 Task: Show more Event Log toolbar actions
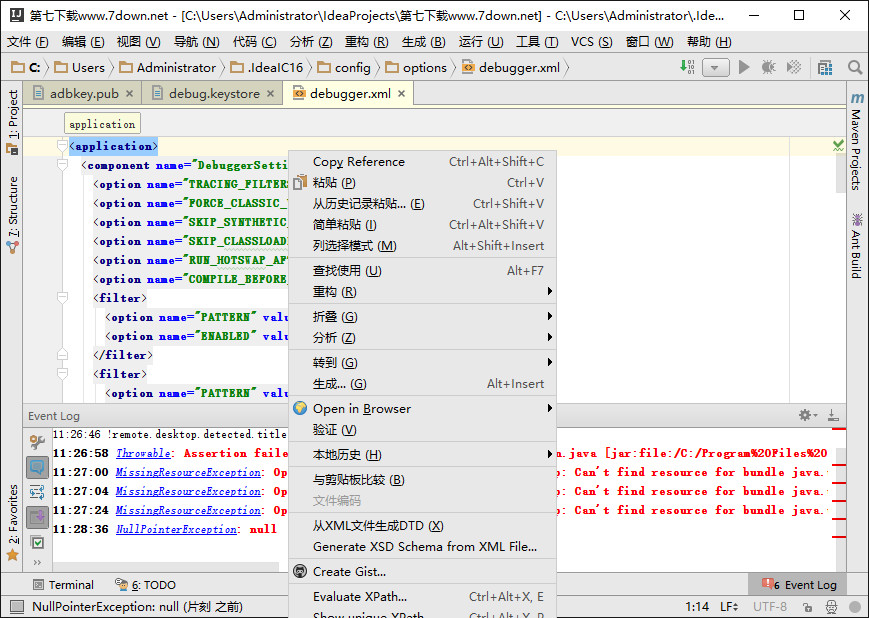coord(37,563)
